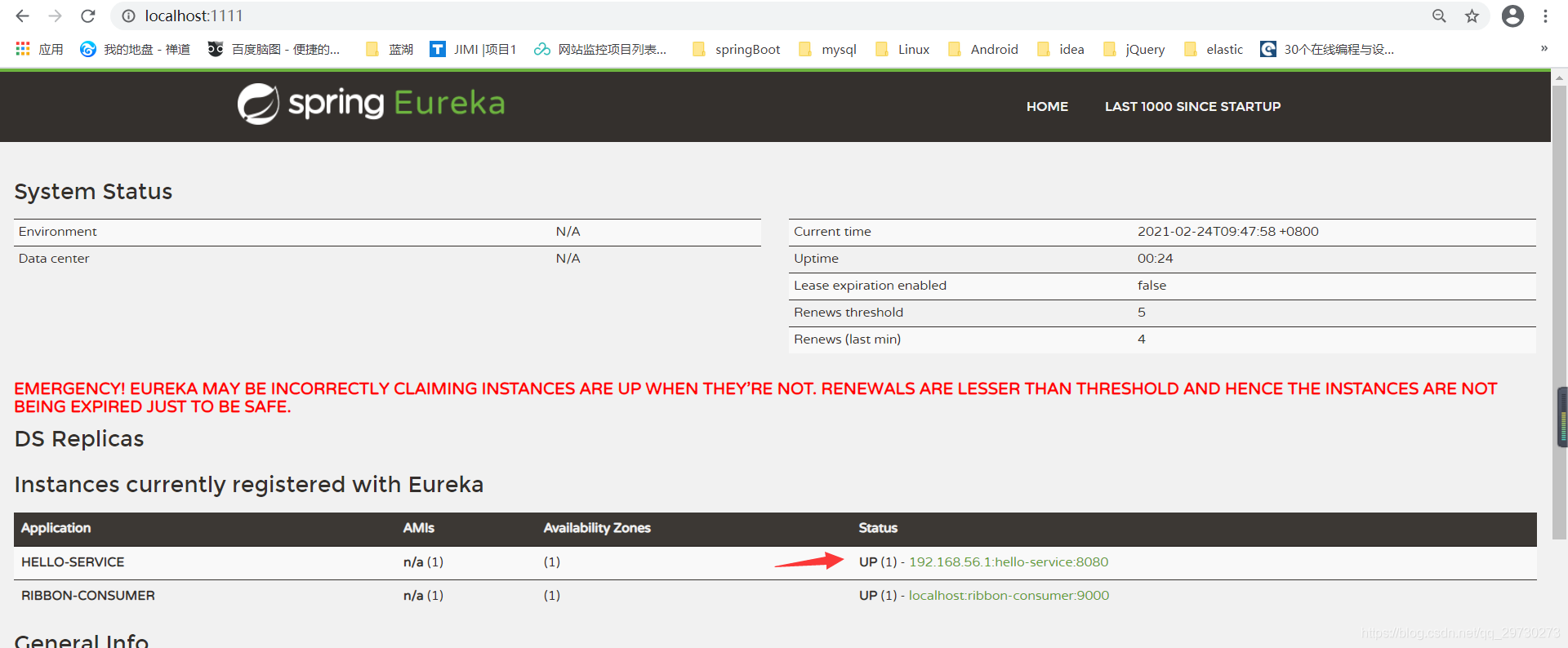
Task: Open the mysql bookmark folder
Action: point(827,49)
